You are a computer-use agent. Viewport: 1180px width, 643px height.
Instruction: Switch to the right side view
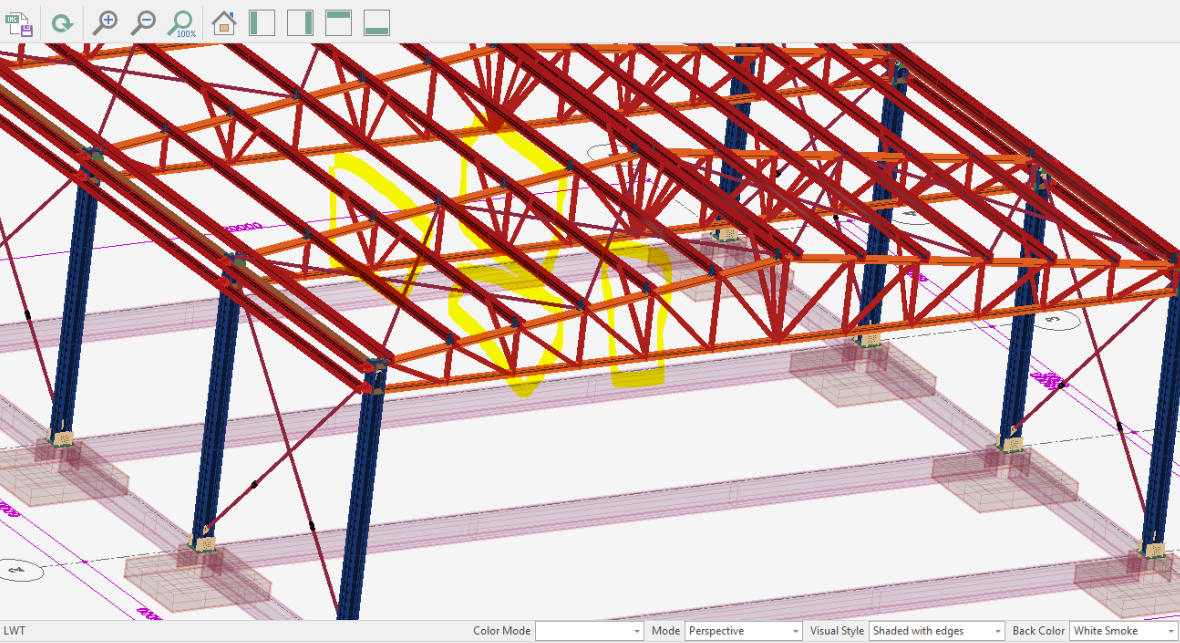click(x=300, y=23)
